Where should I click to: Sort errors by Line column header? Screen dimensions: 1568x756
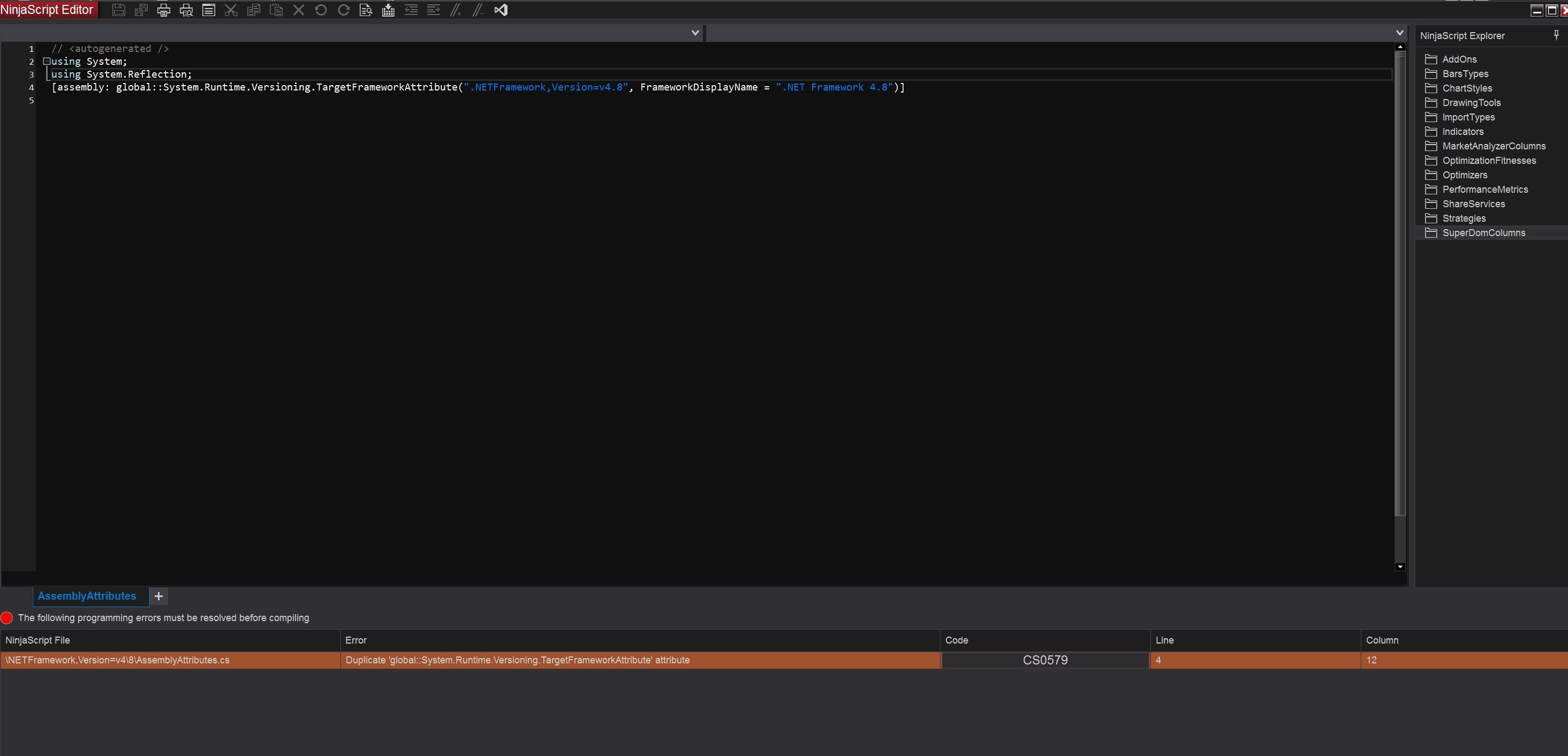coord(1164,640)
